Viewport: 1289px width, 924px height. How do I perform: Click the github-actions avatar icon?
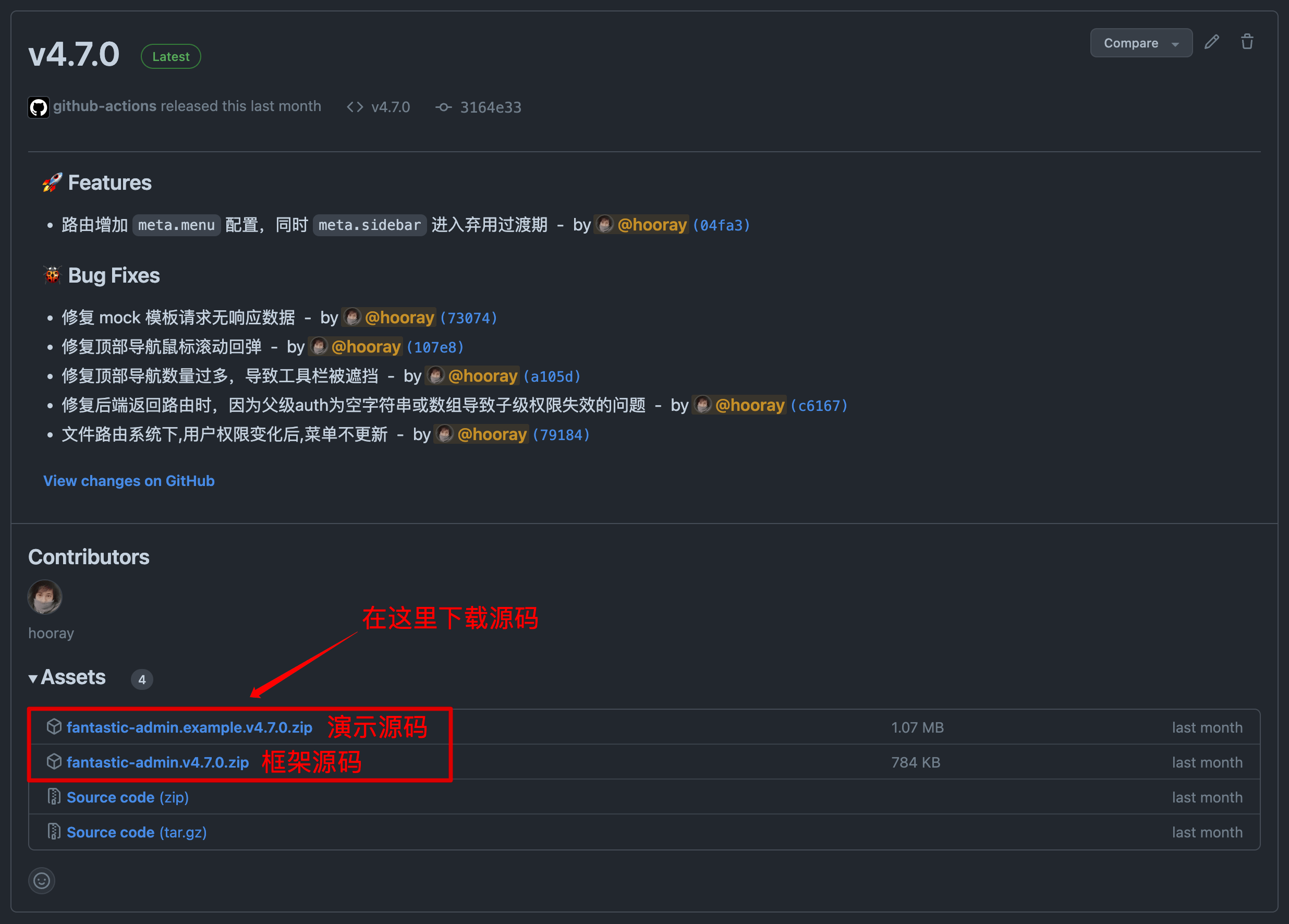(x=39, y=107)
